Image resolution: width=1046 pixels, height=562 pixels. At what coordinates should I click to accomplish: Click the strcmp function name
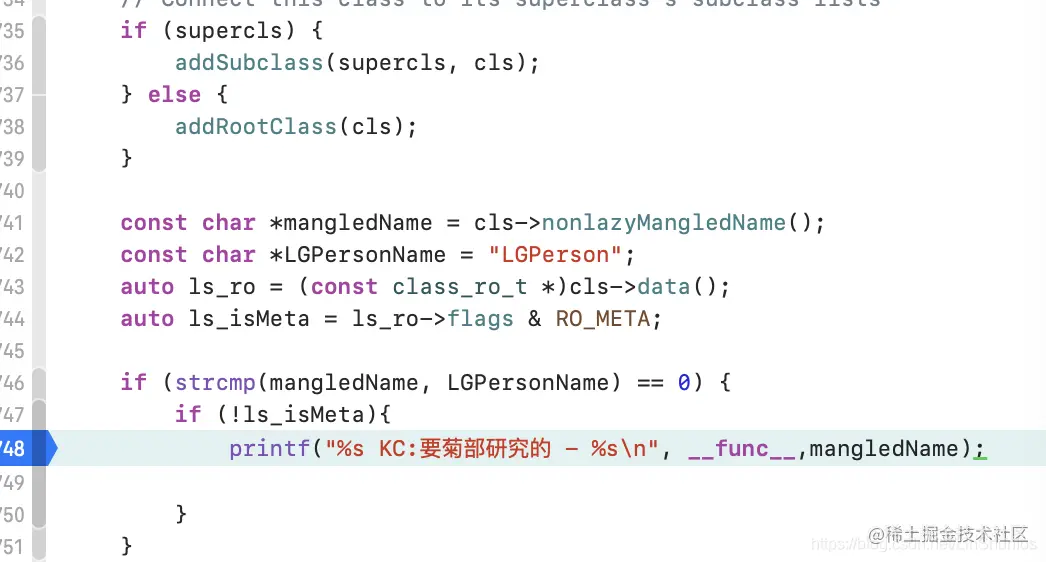click(215, 383)
